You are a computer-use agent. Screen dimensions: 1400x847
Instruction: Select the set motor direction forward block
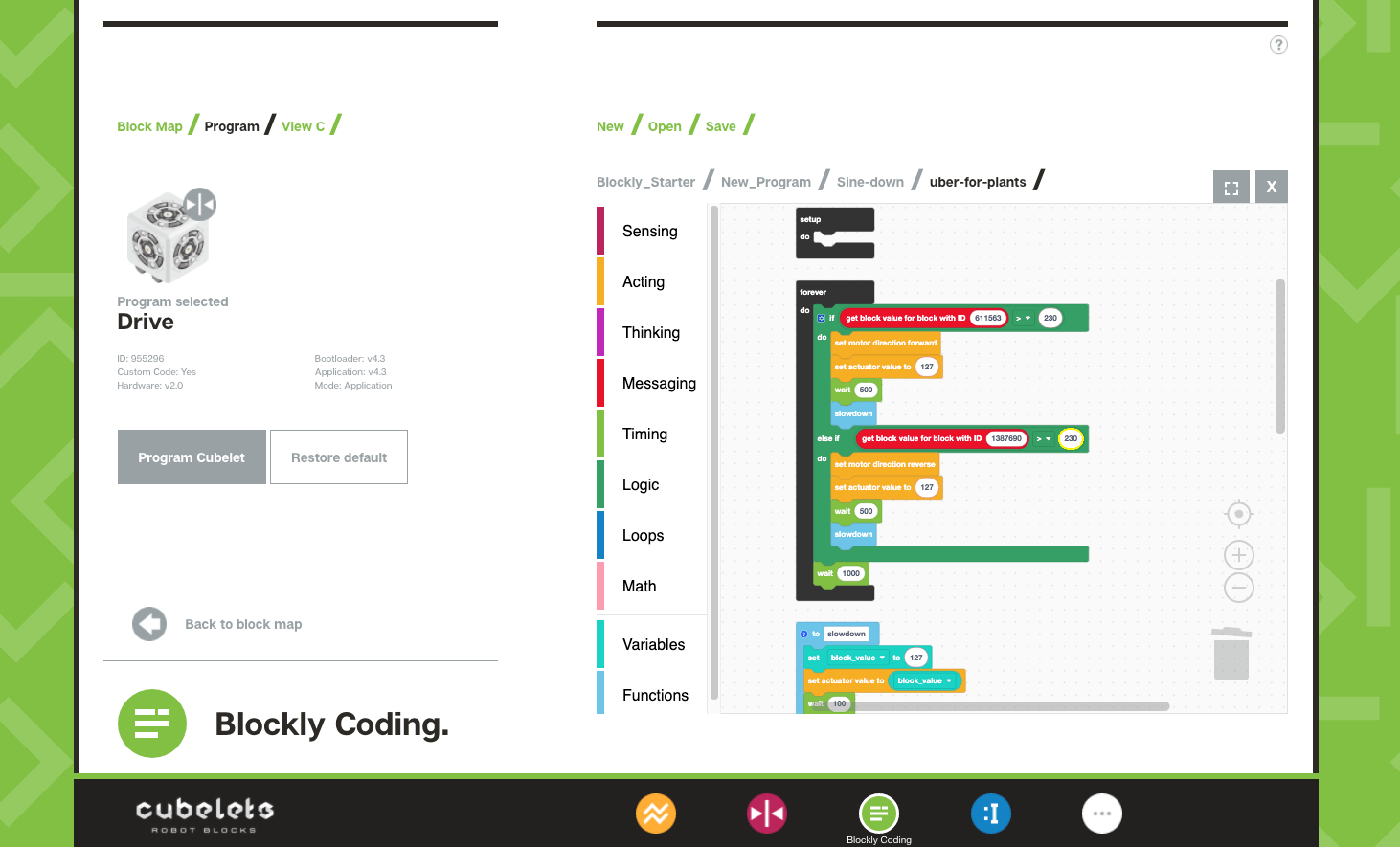point(885,343)
